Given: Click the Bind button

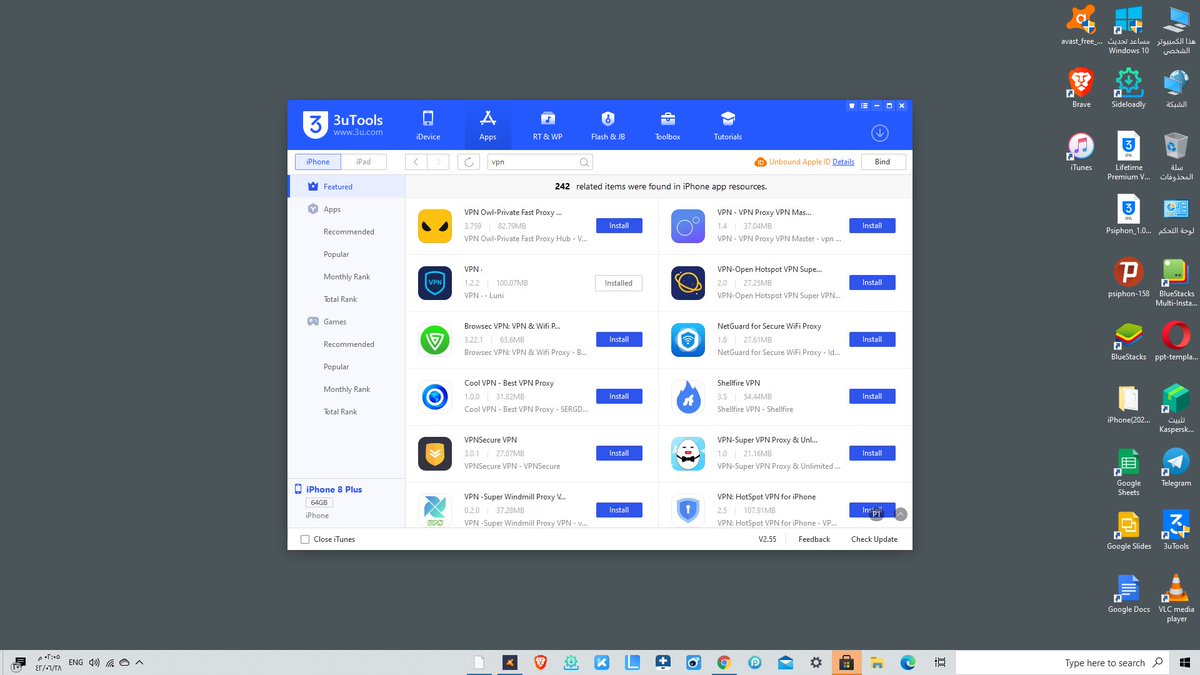Looking at the screenshot, I should [x=882, y=162].
